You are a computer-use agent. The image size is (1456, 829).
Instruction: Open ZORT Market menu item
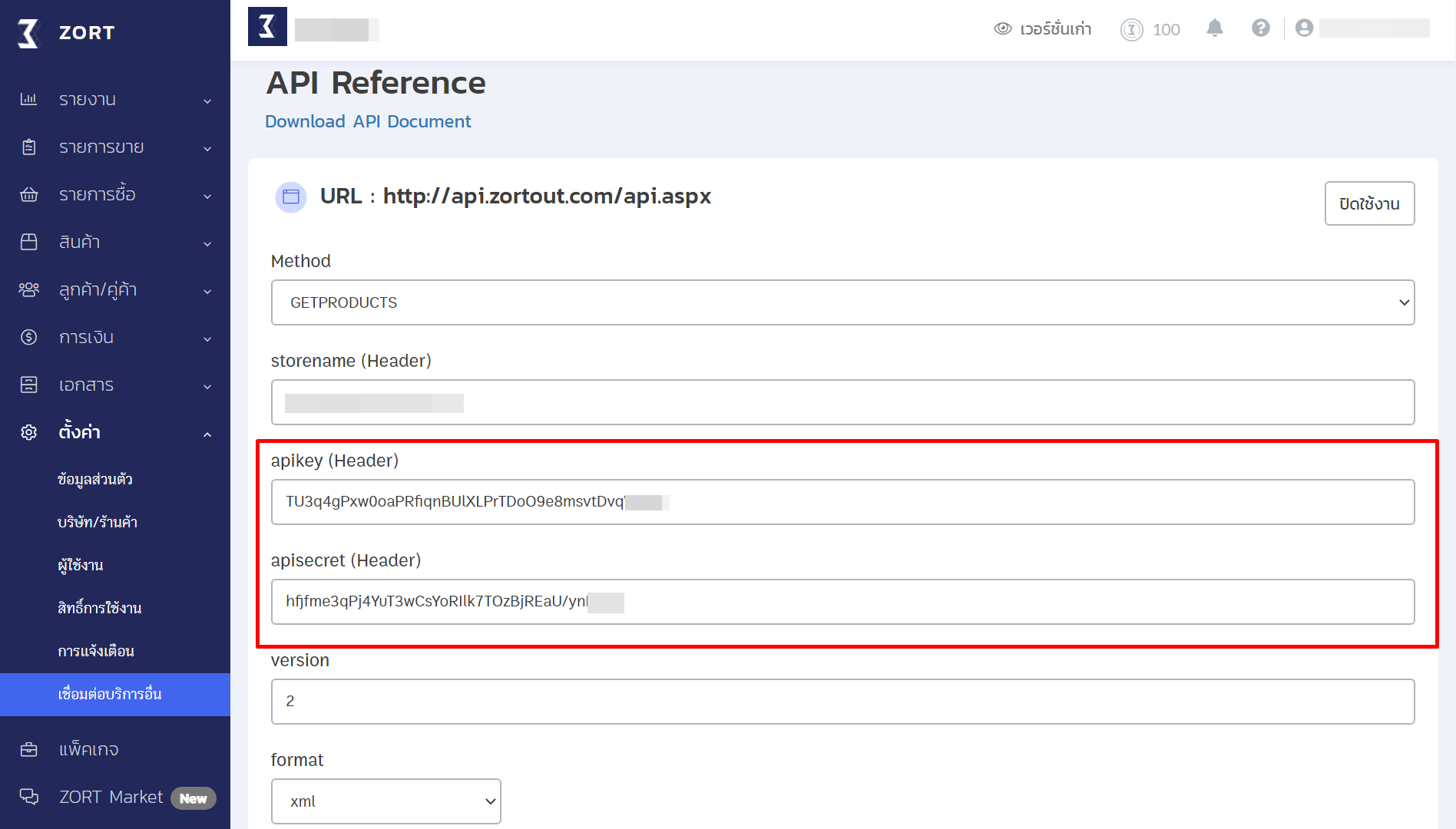tap(111, 797)
